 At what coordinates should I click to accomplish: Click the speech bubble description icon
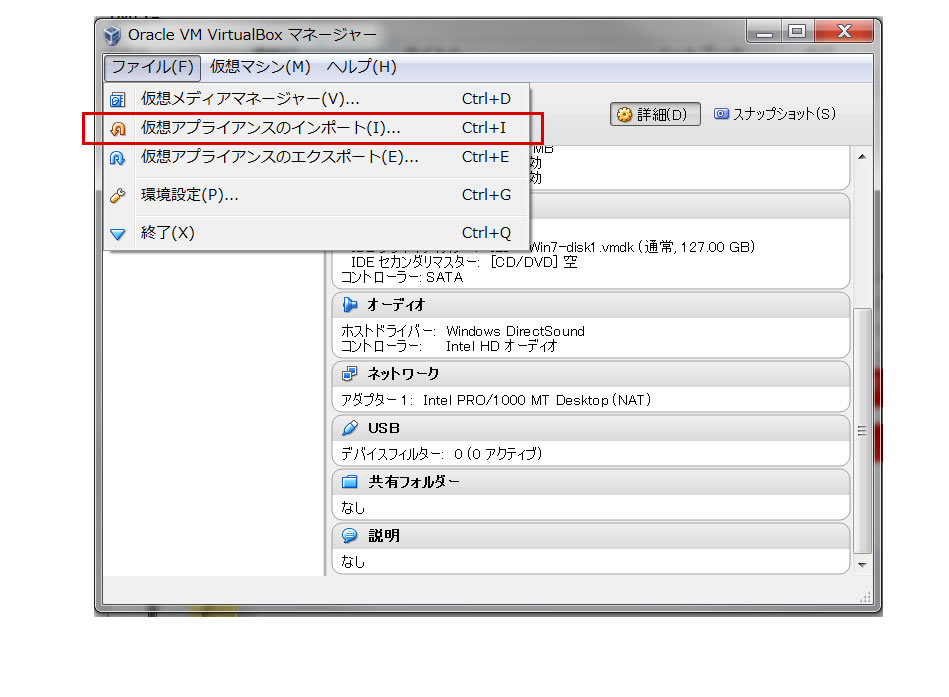click(349, 535)
